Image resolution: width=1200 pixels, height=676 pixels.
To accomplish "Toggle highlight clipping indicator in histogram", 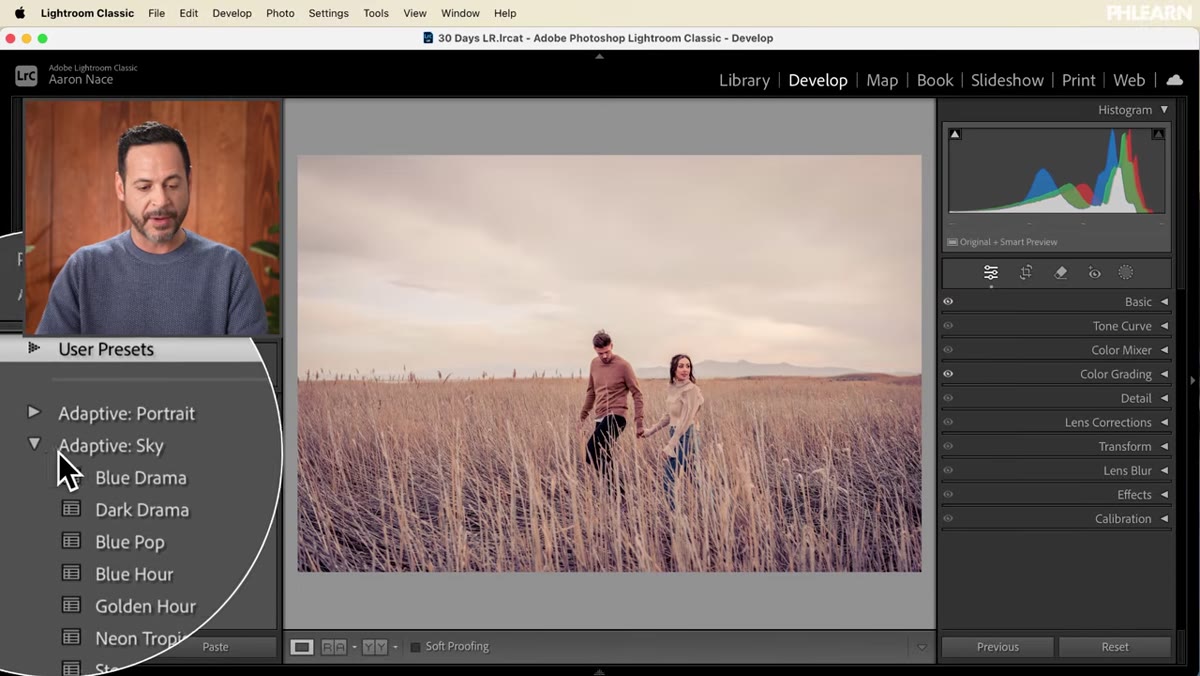I will click(1158, 134).
